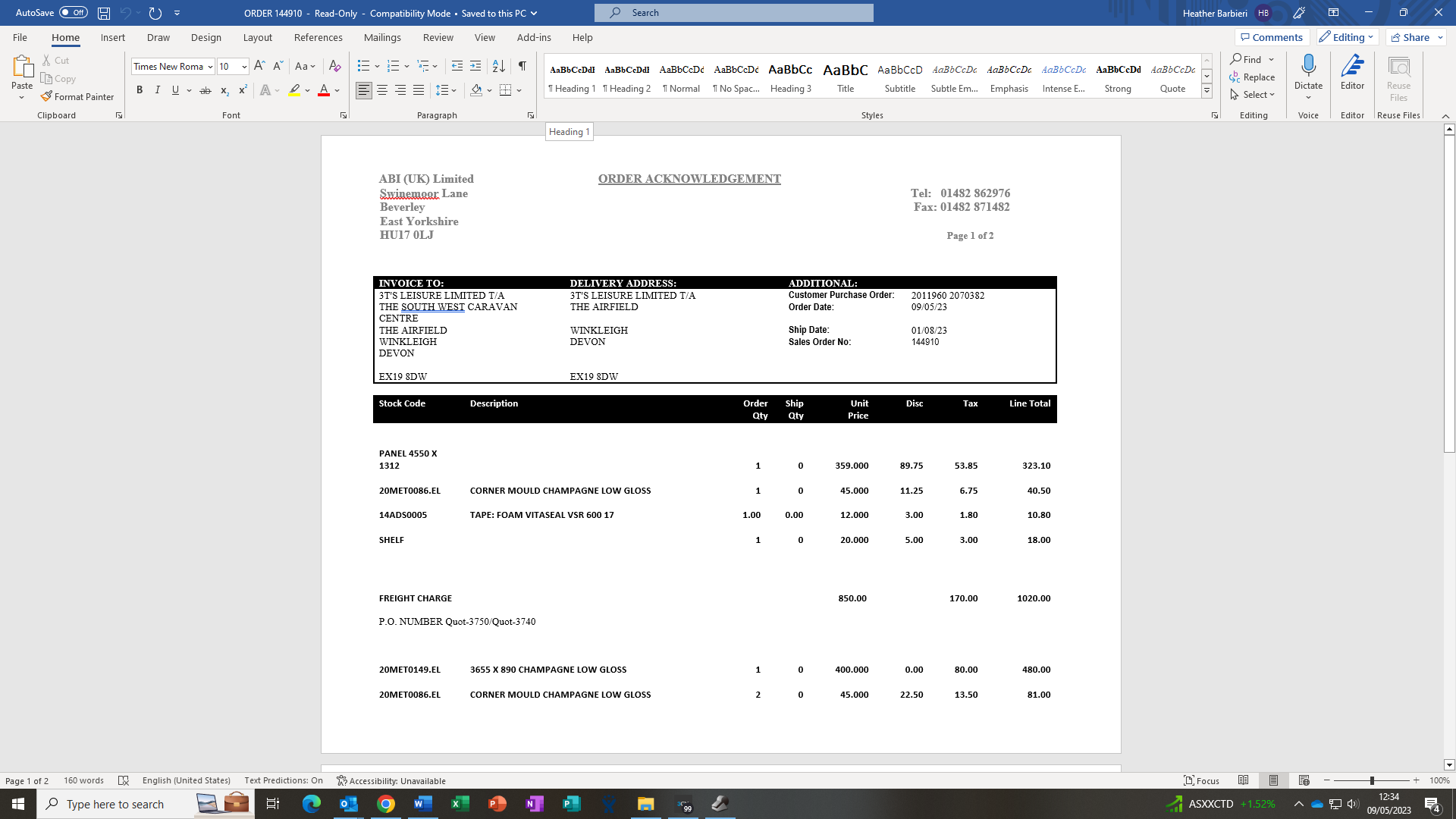Switch to the Layout tab

257,37
